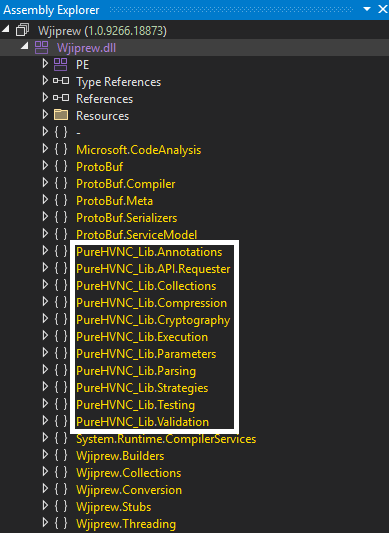Viewport: 389px width, 533px height.
Task: Expand the PureHVNC_Lib.Cryptography namespace
Action: [x=45, y=319]
